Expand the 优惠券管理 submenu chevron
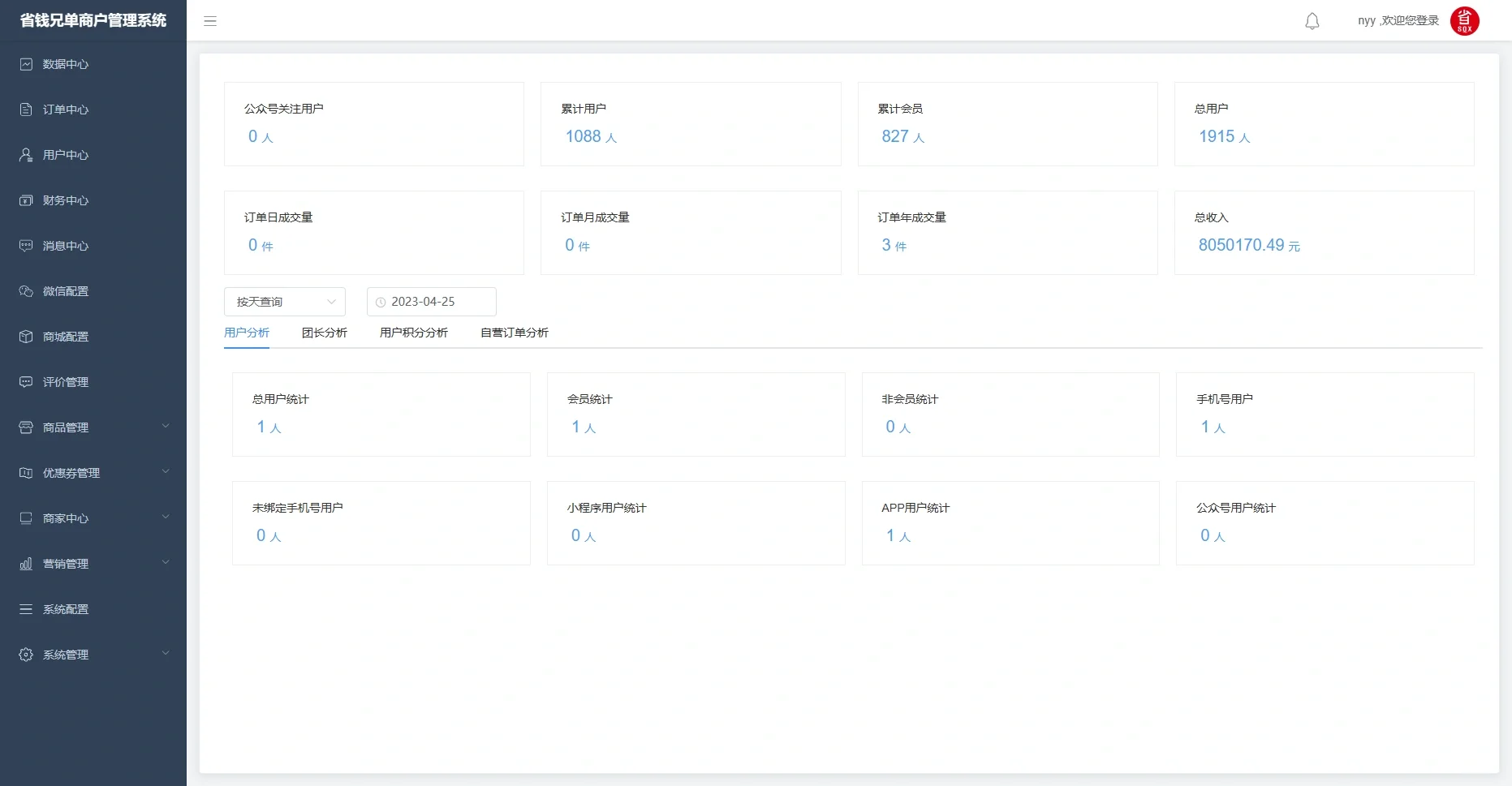 point(166,472)
